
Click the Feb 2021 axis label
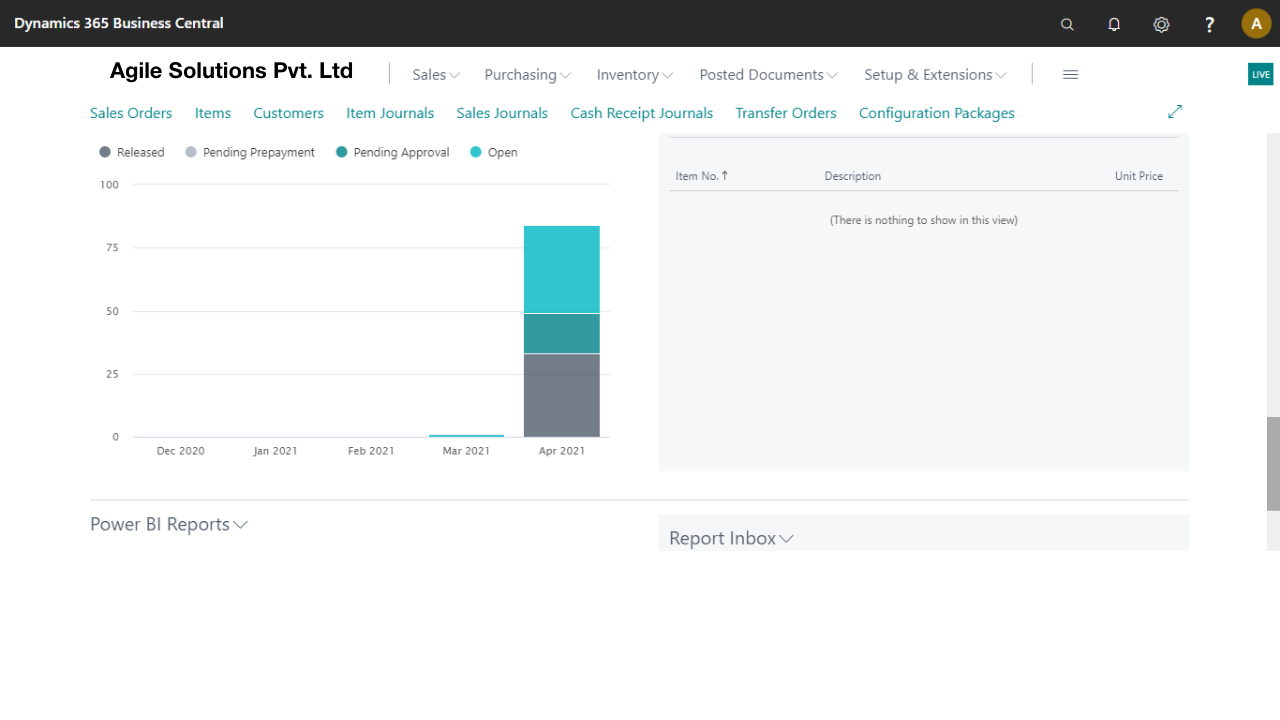[x=371, y=451]
